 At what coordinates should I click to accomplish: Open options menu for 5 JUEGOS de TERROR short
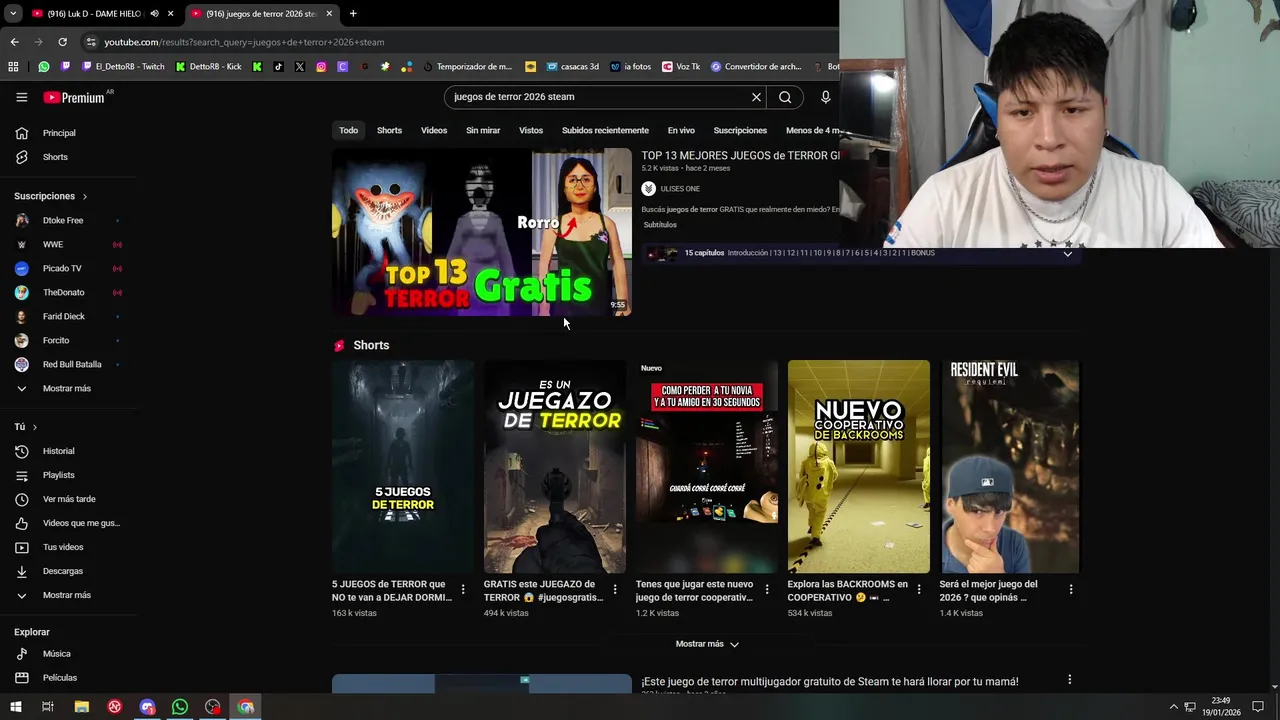463,589
